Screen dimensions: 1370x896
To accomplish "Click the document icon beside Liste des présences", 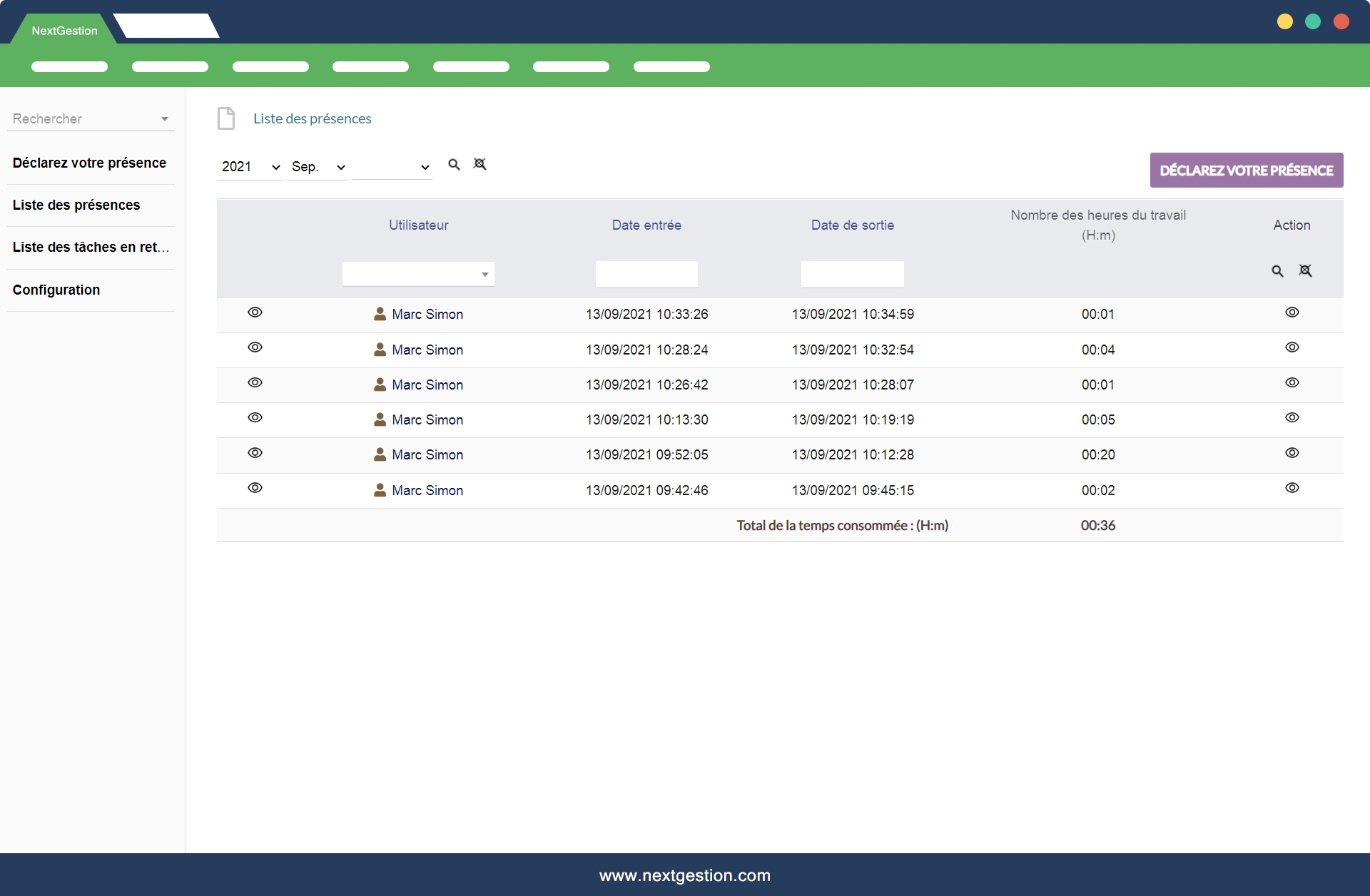I will pyautogui.click(x=226, y=118).
